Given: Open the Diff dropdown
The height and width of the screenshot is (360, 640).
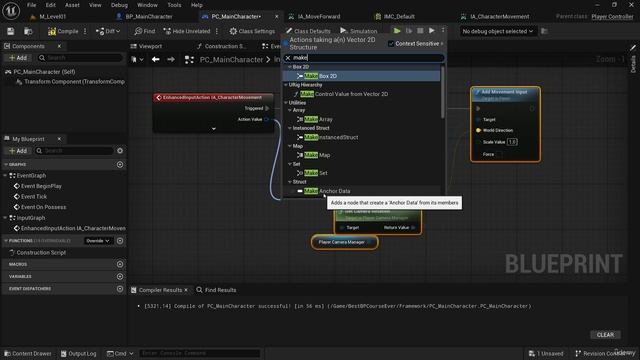Looking at the screenshot, I should [108, 31].
